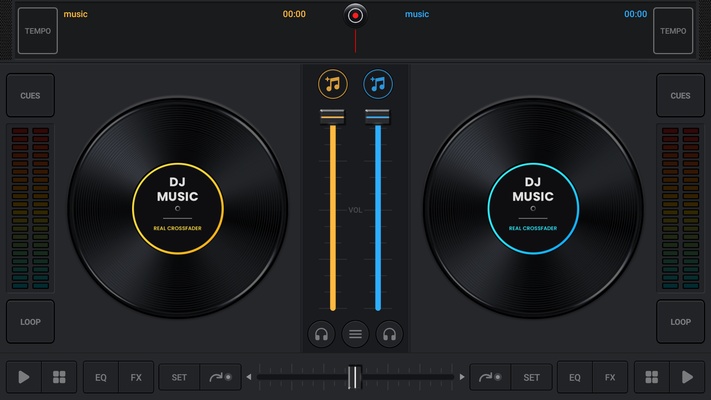This screenshot has width=711, height=400.
Task: Open the left deck sampler pads grid
Action: (59, 377)
